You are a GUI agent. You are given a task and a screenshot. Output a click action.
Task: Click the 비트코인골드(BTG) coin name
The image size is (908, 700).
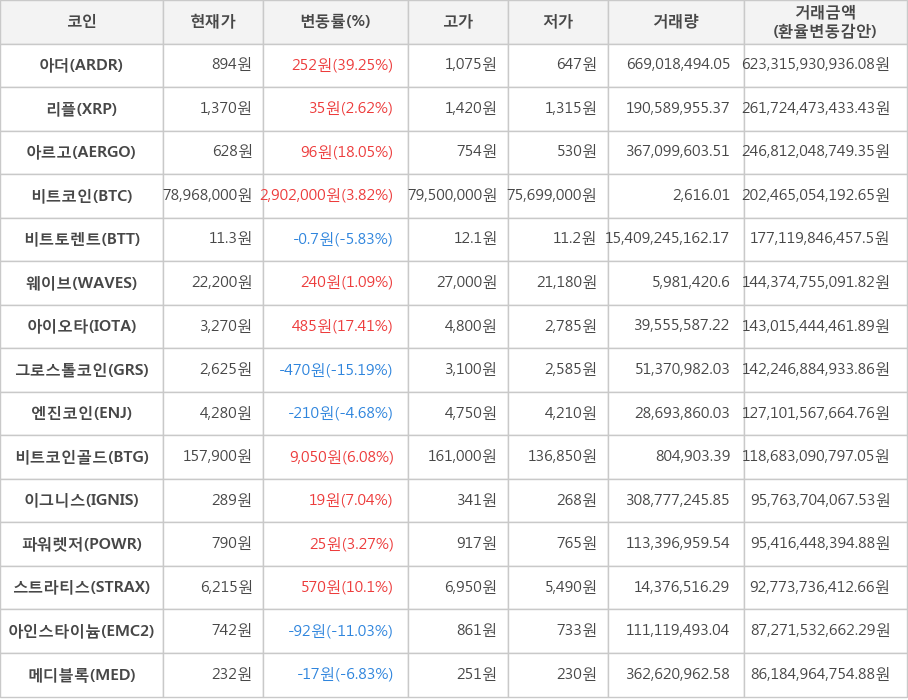pyautogui.click(x=82, y=457)
